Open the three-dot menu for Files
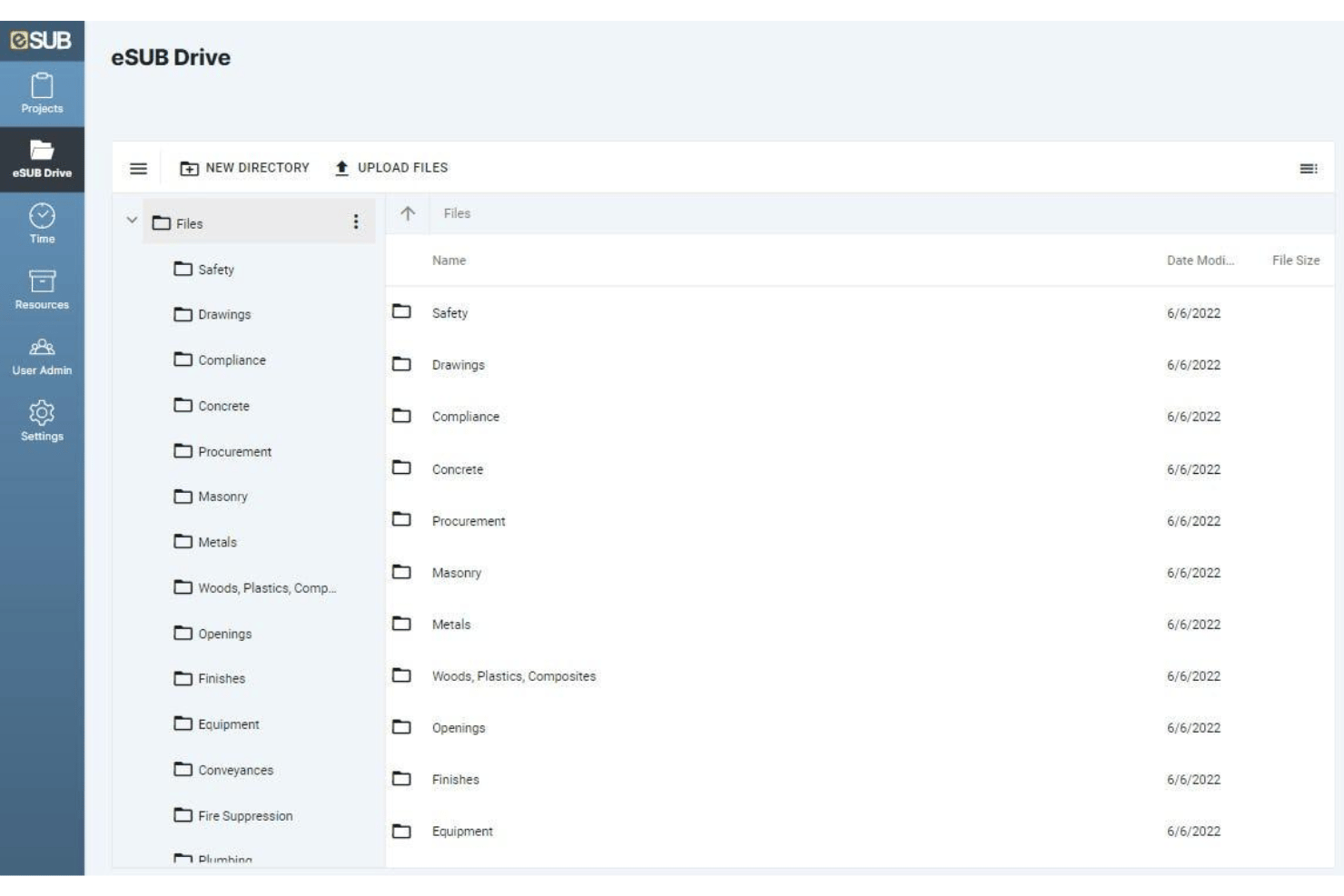Image resolution: width=1344 pixels, height=896 pixels. pyautogui.click(x=355, y=222)
